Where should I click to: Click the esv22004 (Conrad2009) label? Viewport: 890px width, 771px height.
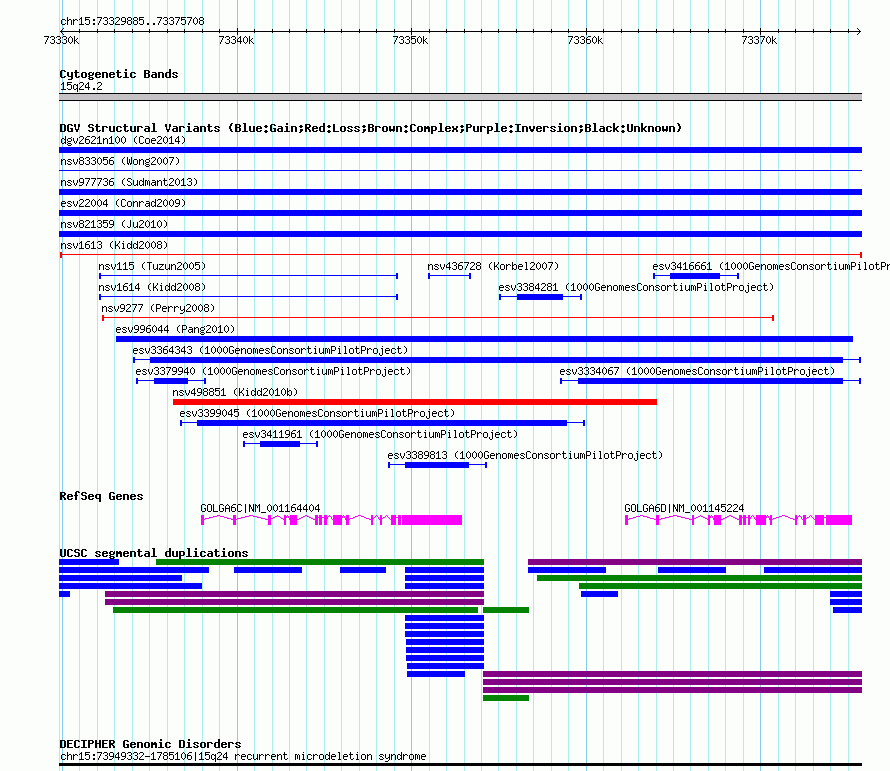click(123, 203)
